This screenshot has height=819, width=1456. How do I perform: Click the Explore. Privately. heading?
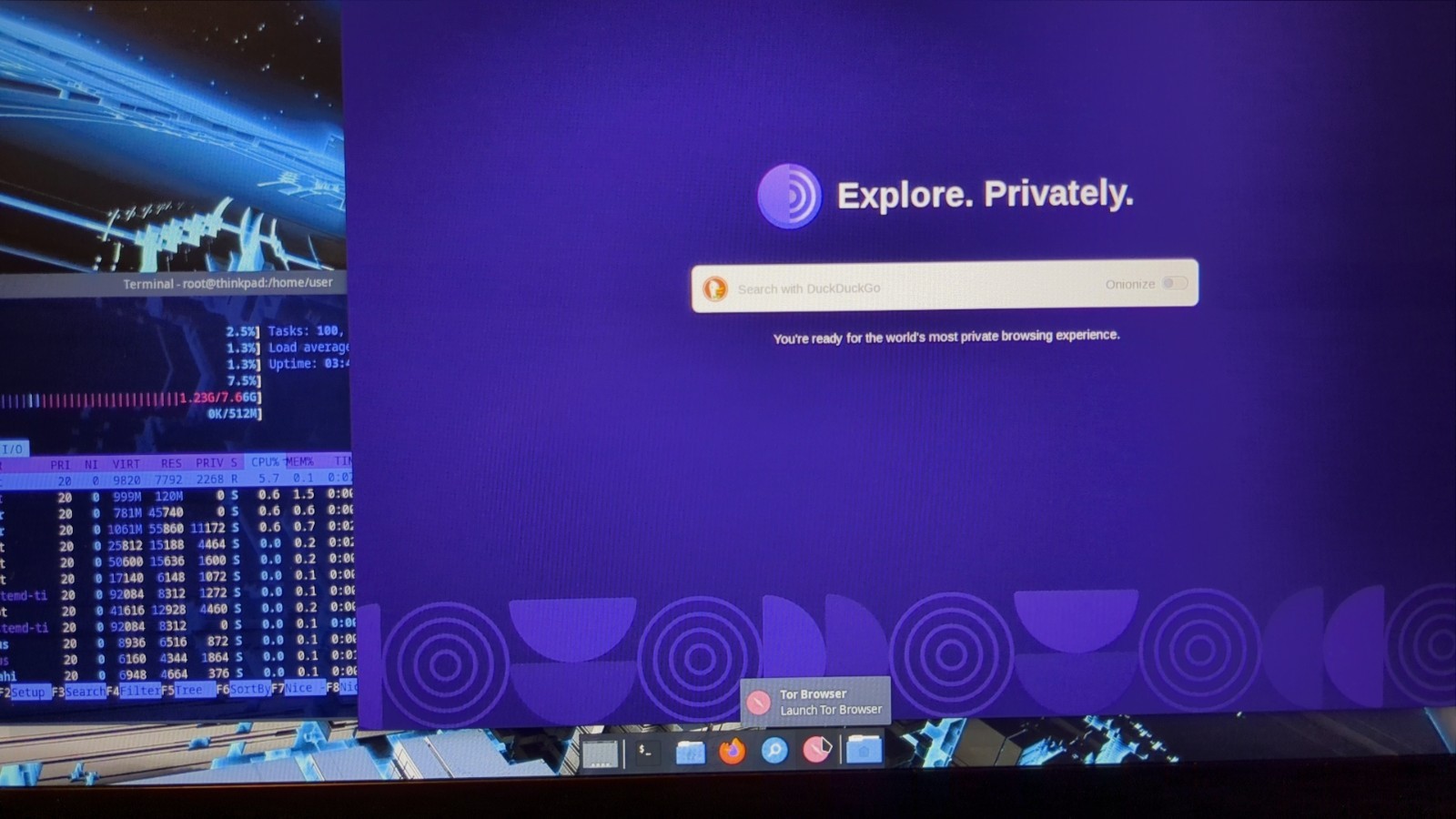tap(985, 194)
